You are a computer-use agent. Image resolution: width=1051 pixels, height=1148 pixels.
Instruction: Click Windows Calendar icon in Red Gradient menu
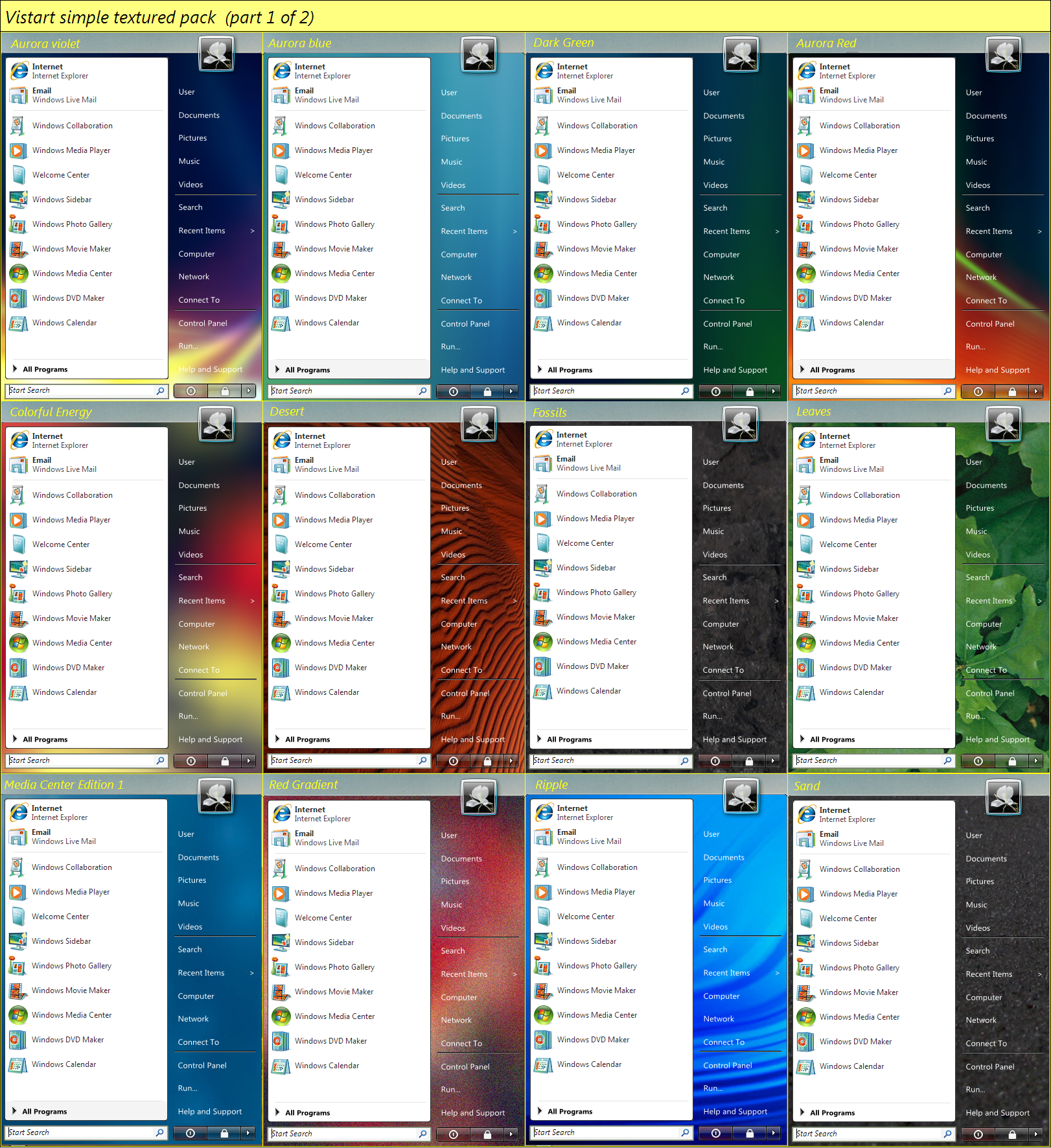pos(281,1066)
